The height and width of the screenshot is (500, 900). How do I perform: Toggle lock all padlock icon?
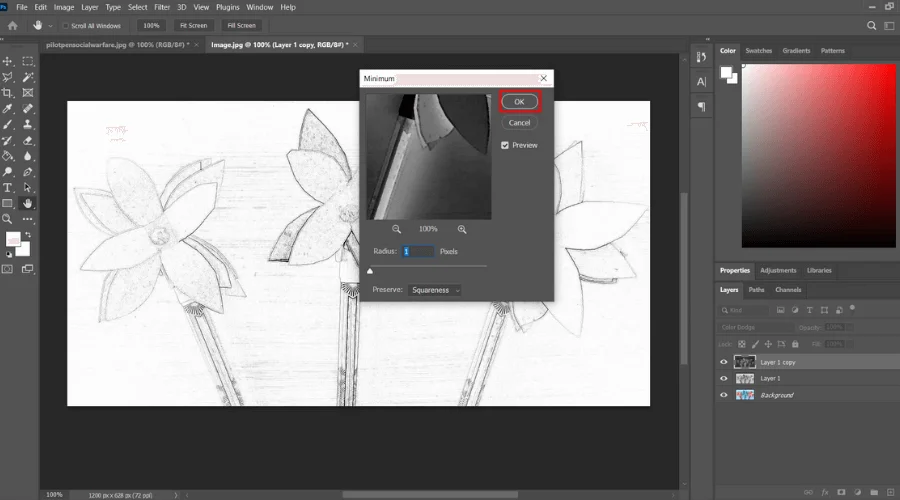coord(795,344)
